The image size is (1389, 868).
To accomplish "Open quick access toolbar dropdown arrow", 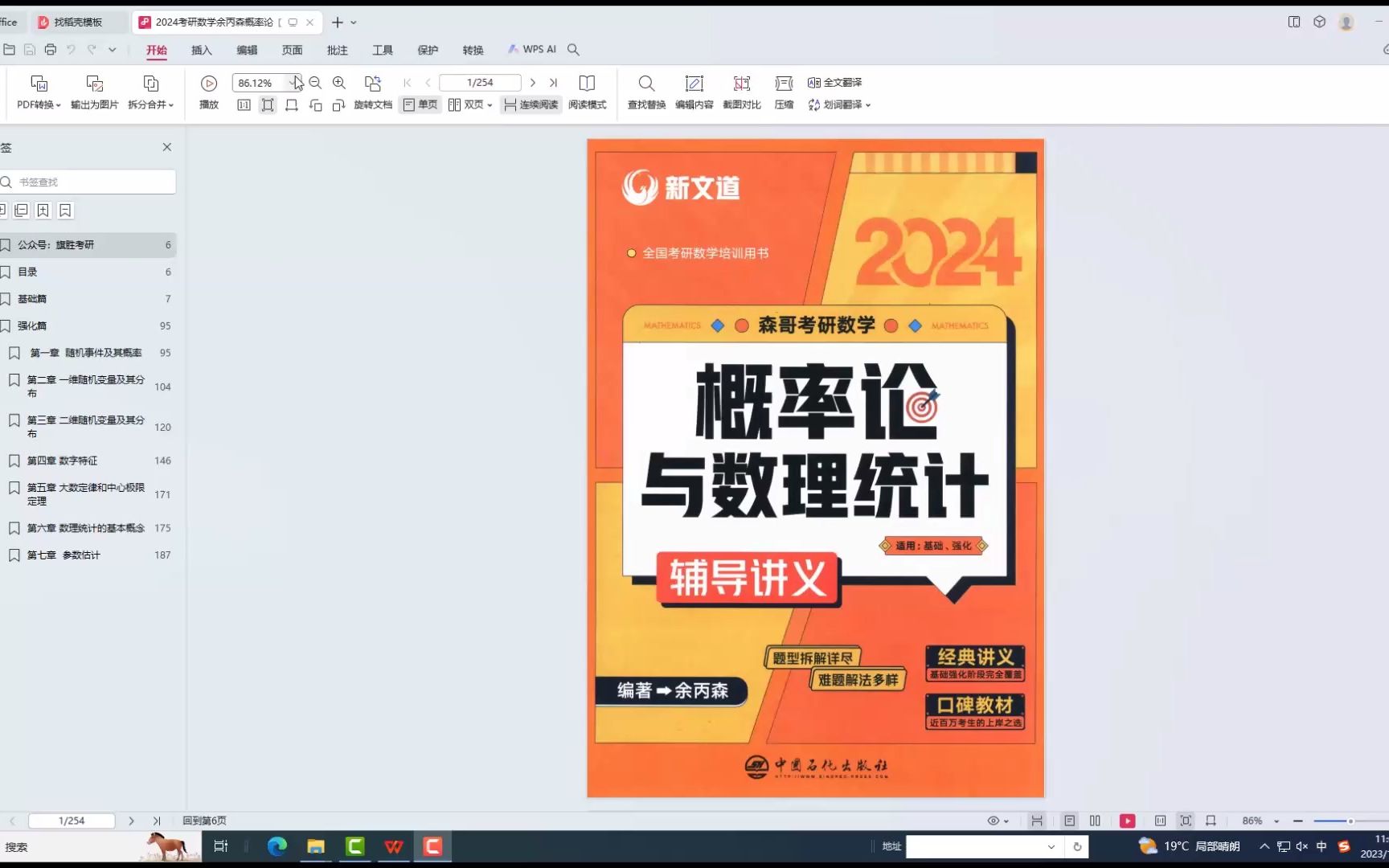I will tap(113, 50).
